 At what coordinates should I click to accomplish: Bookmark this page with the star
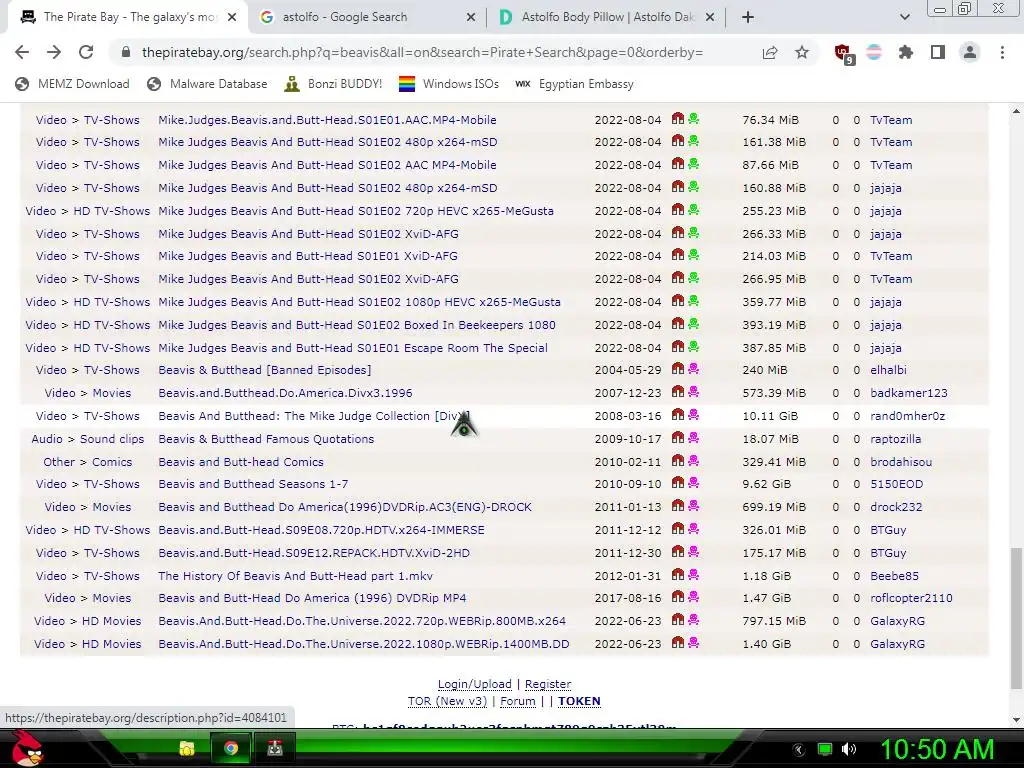pyautogui.click(x=802, y=52)
